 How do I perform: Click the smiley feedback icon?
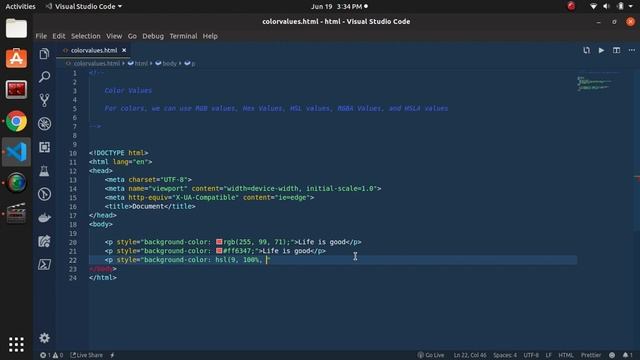tap(612, 355)
